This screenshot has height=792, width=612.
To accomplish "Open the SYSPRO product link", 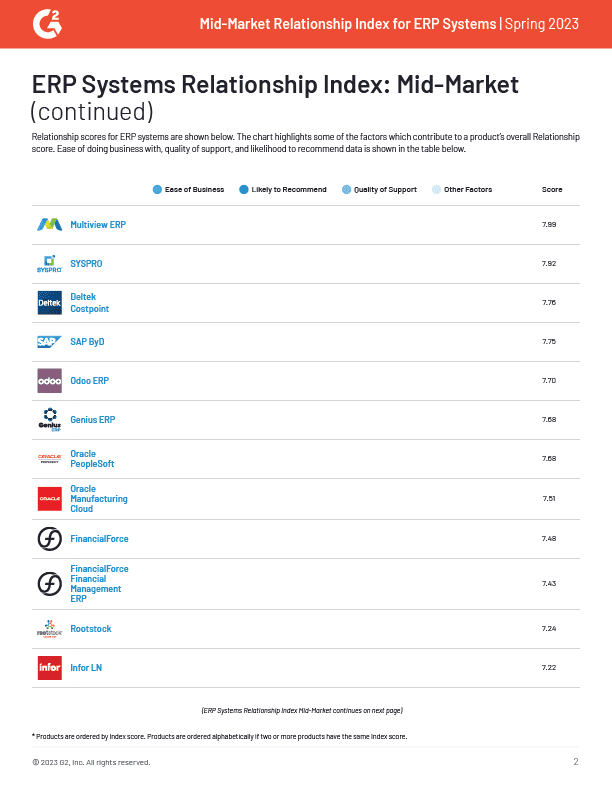I will (86, 264).
